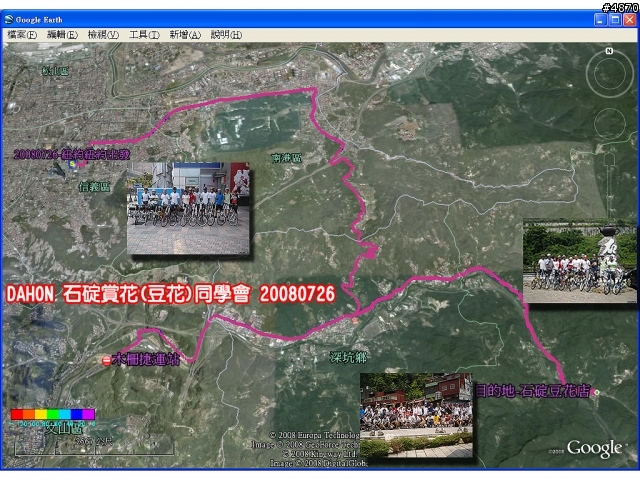Open the 檔案(F) menu

22,35
